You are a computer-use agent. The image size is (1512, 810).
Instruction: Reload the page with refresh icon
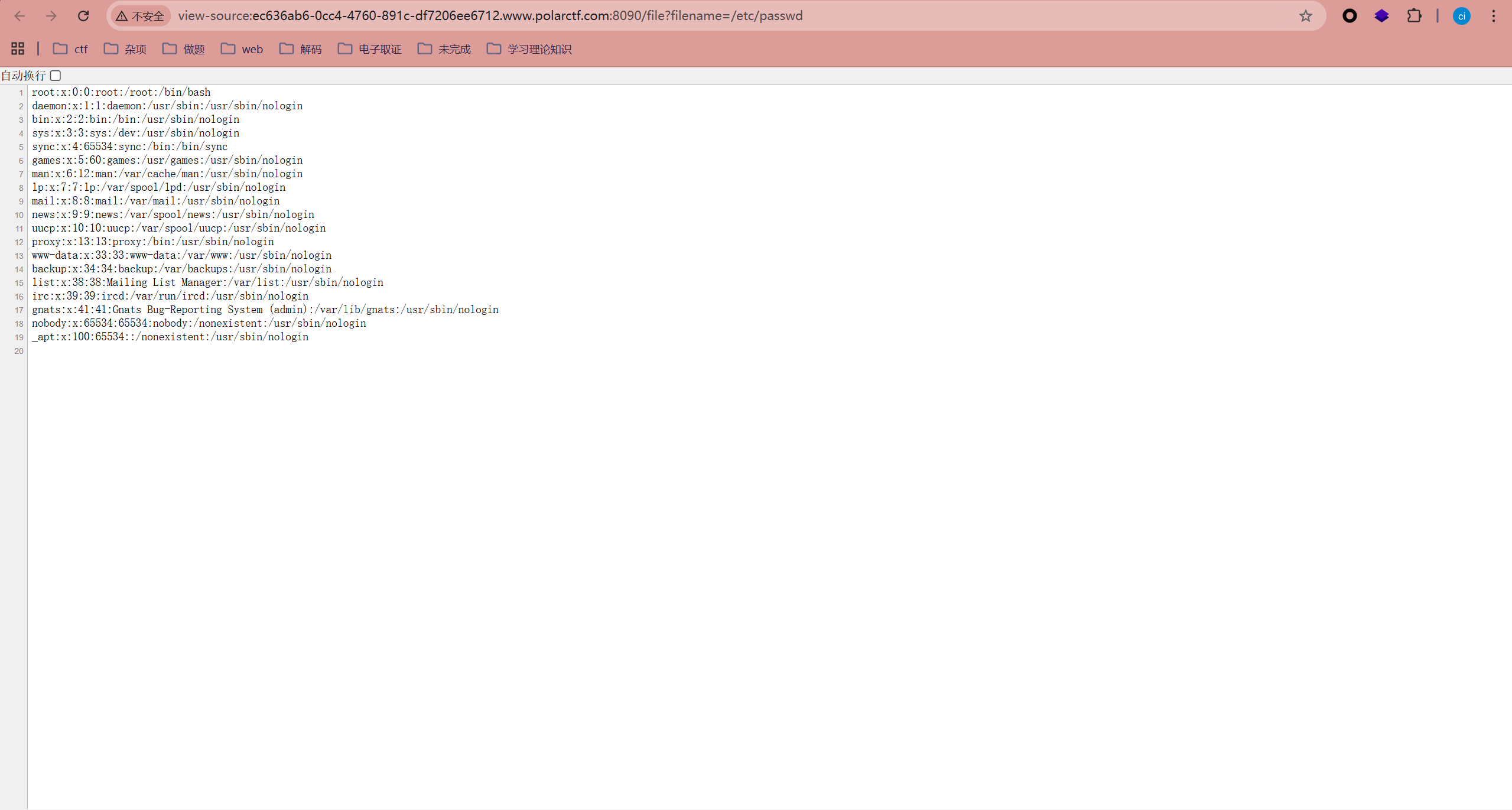[83, 16]
